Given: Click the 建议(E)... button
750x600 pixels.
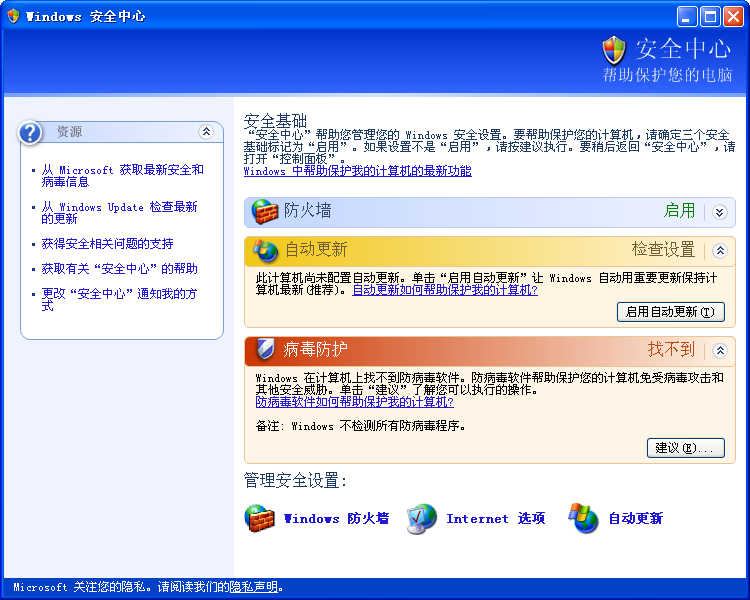Looking at the screenshot, I should 685,448.
